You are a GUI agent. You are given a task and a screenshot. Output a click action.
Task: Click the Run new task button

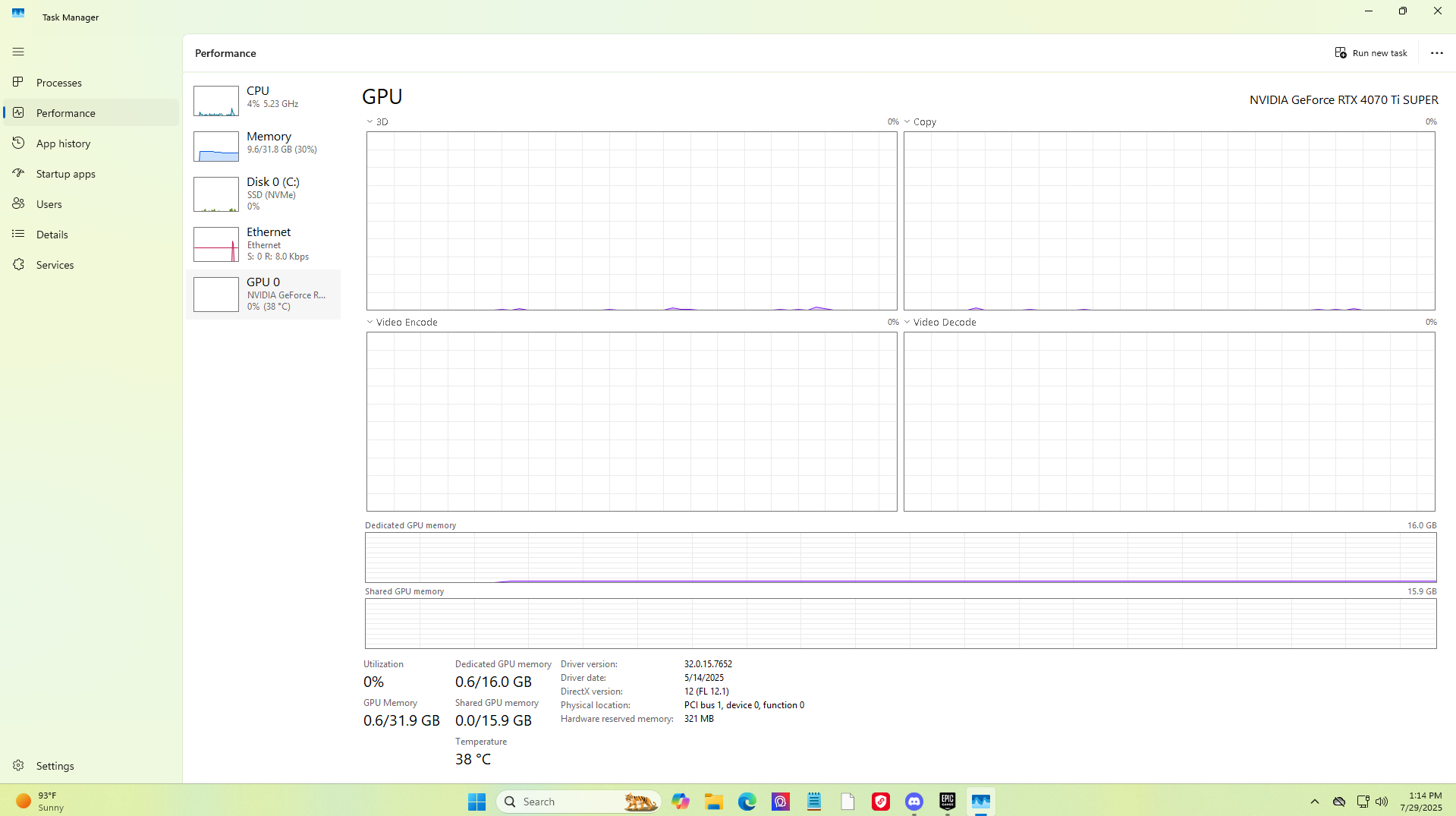click(x=1371, y=52)
